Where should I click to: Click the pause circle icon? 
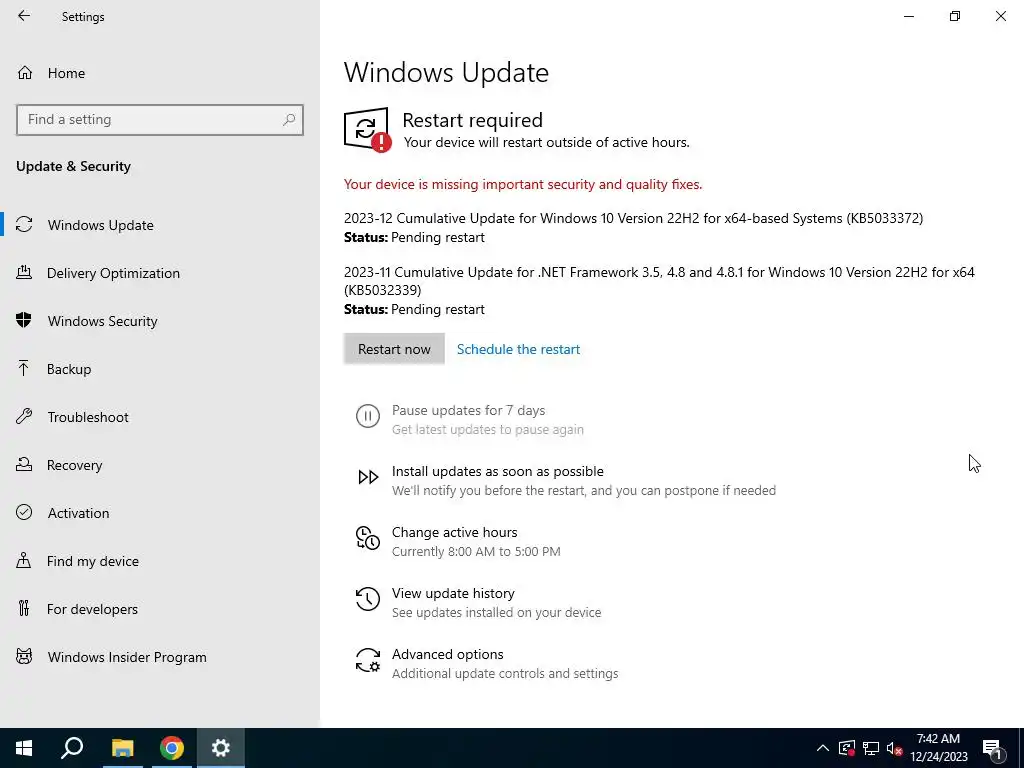368,416
